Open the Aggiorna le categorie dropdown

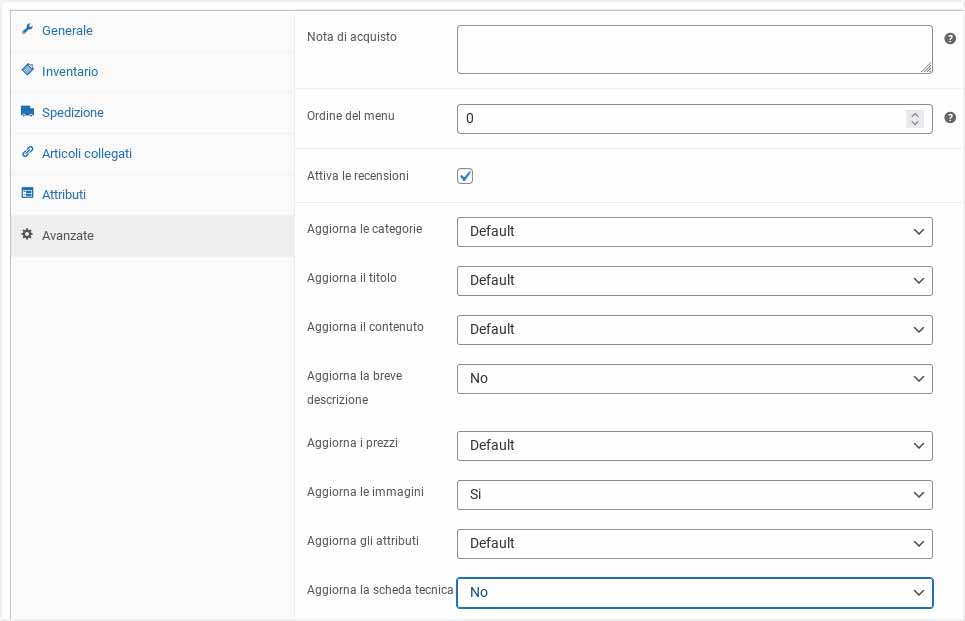click(694, 231)
